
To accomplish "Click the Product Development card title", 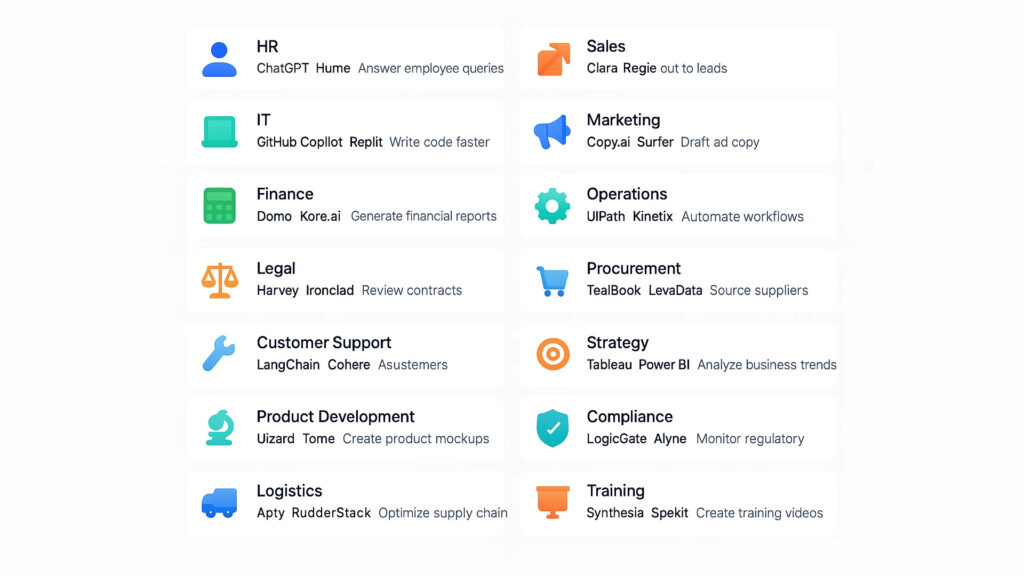I will (336, 417).
